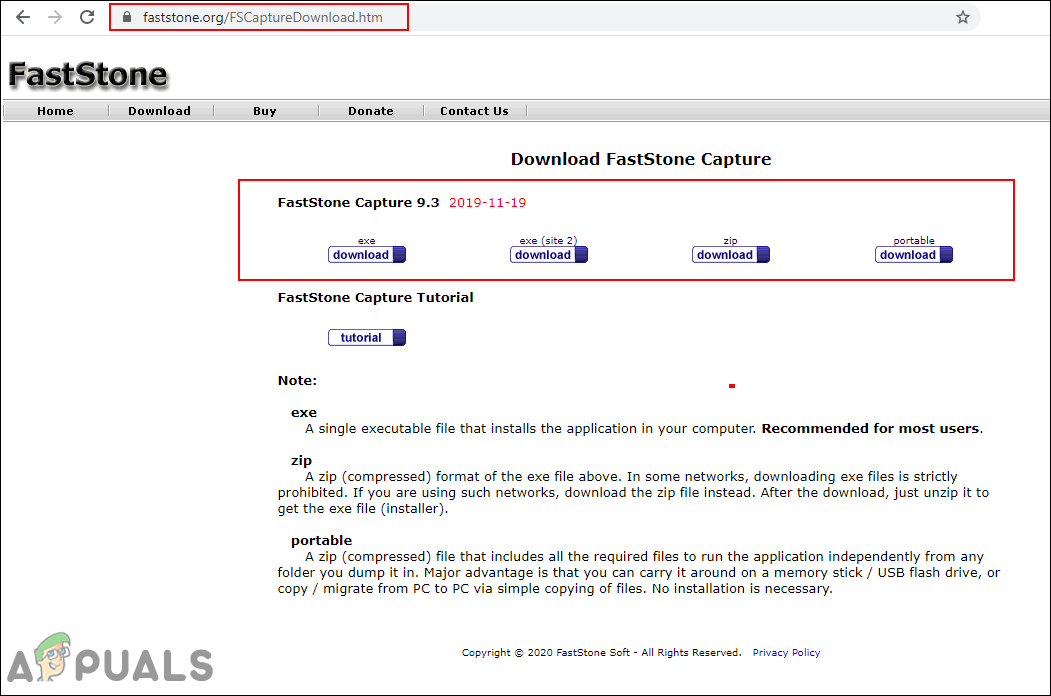Image resolution: width=1051 pixels, height=696 pixels.
Task: Click the faststone.org address bar URL
Action: [x=263, y=17]
